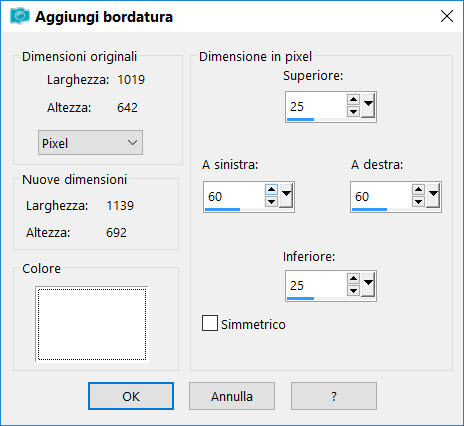This screenshot has height=426, width=464.
Task: Increase the A sinistra value
Action: coord(271,190)
